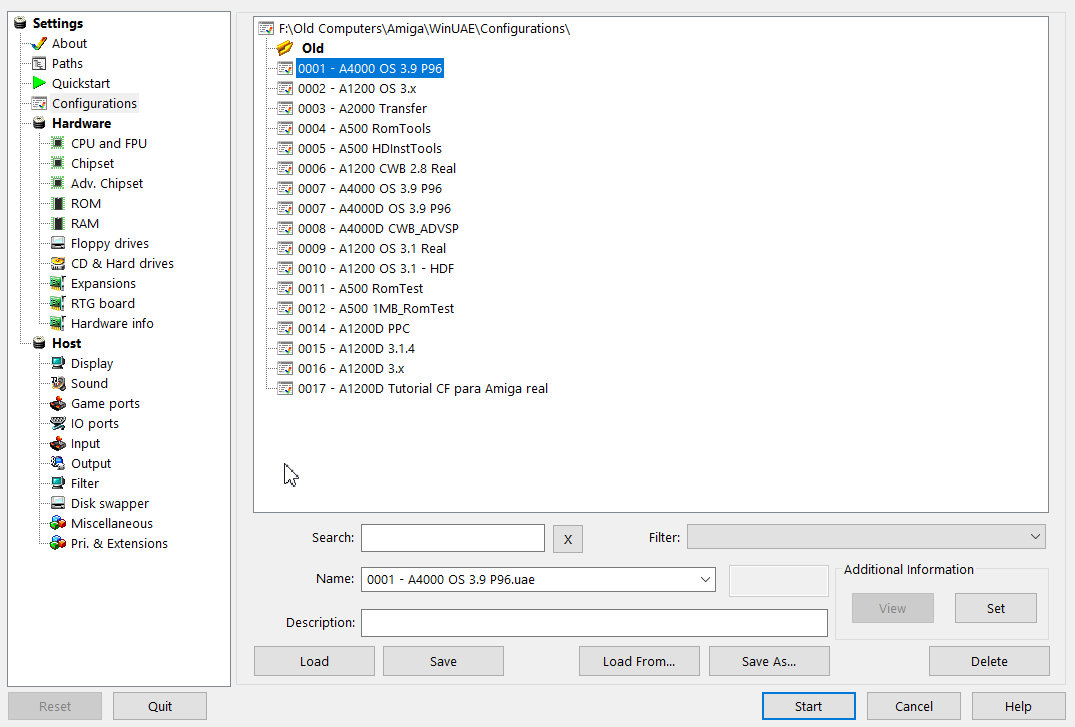Select config 0005 - A500 HDInstTools
Viewport: 1075px width, 727px height.
(370, 148)
